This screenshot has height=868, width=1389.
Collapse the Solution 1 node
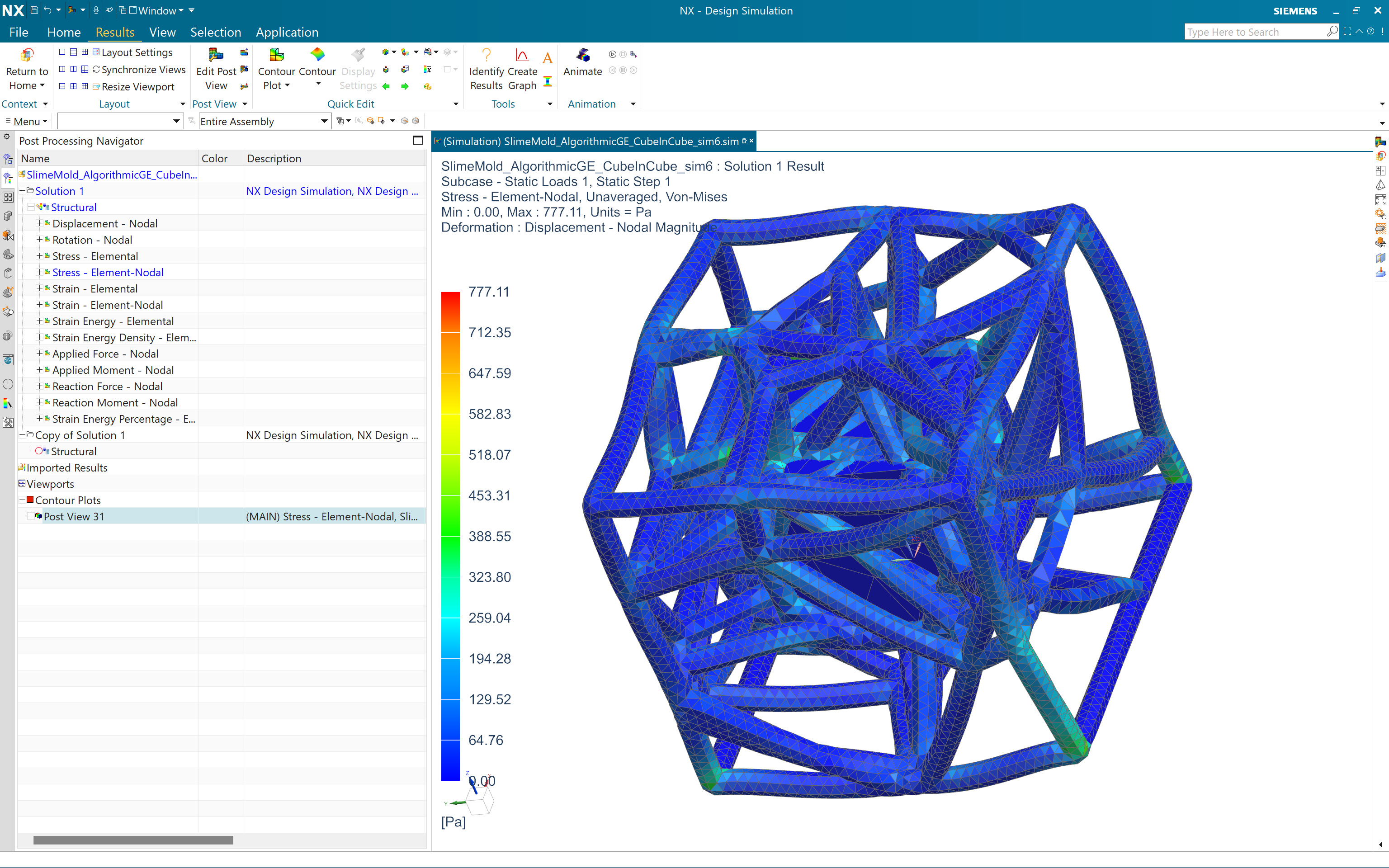(x=23, y=191)
